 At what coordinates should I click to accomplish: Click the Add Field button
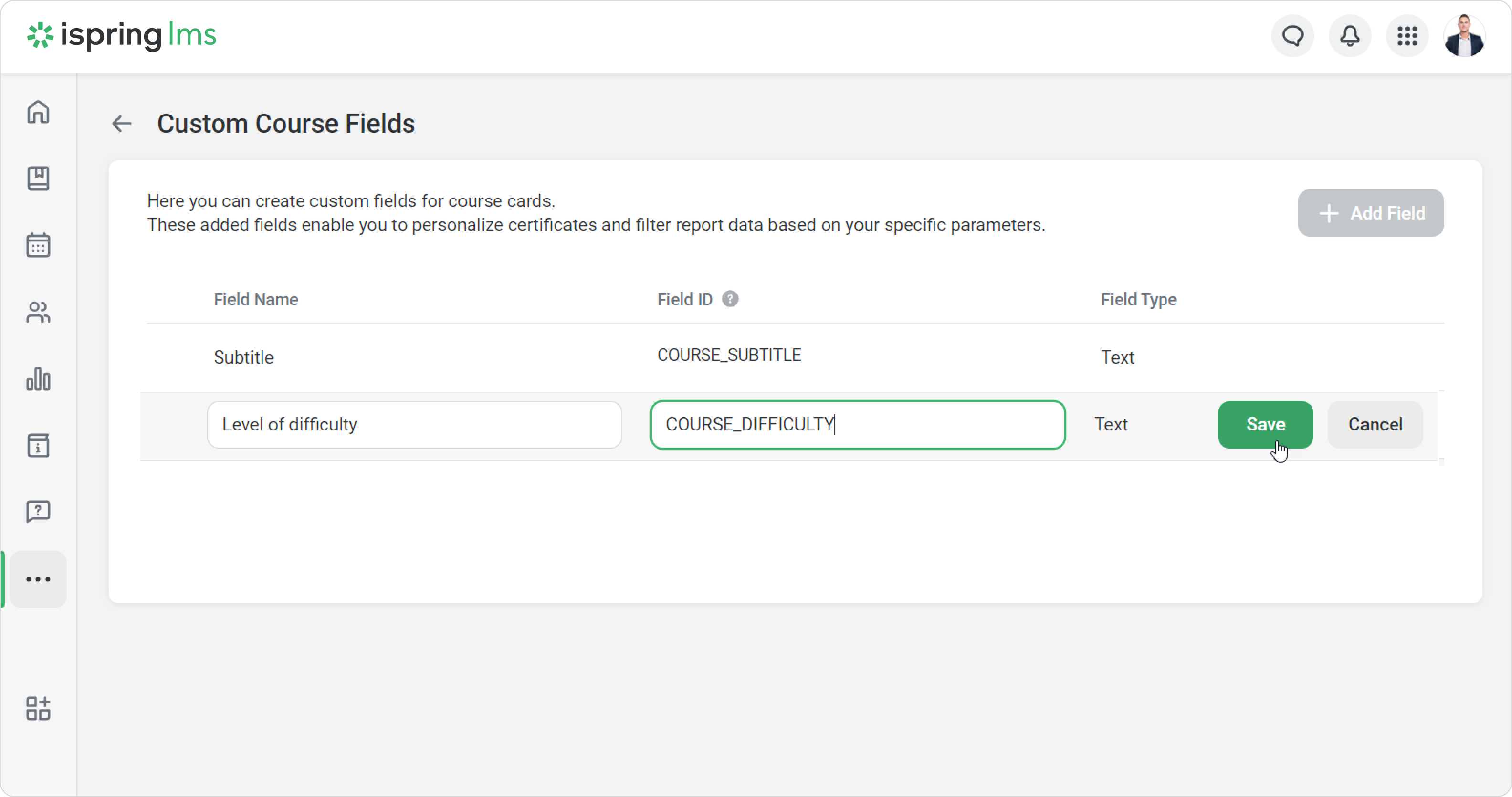coord(1371,213)
